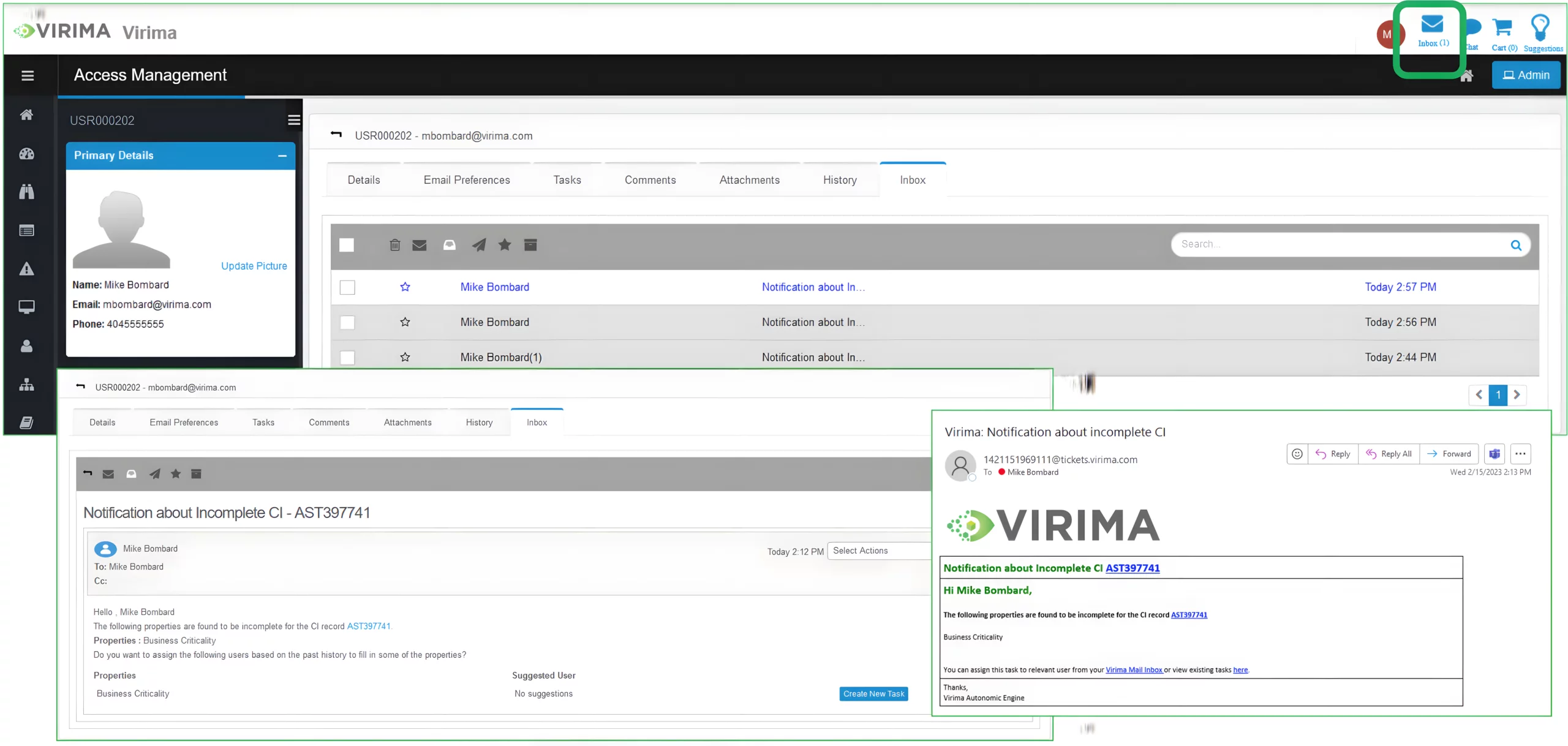The height and width of the screenshot is (746, 1568).
Task: Tick the select-all checkbox in the toolbar
Action: click(347, 244)
